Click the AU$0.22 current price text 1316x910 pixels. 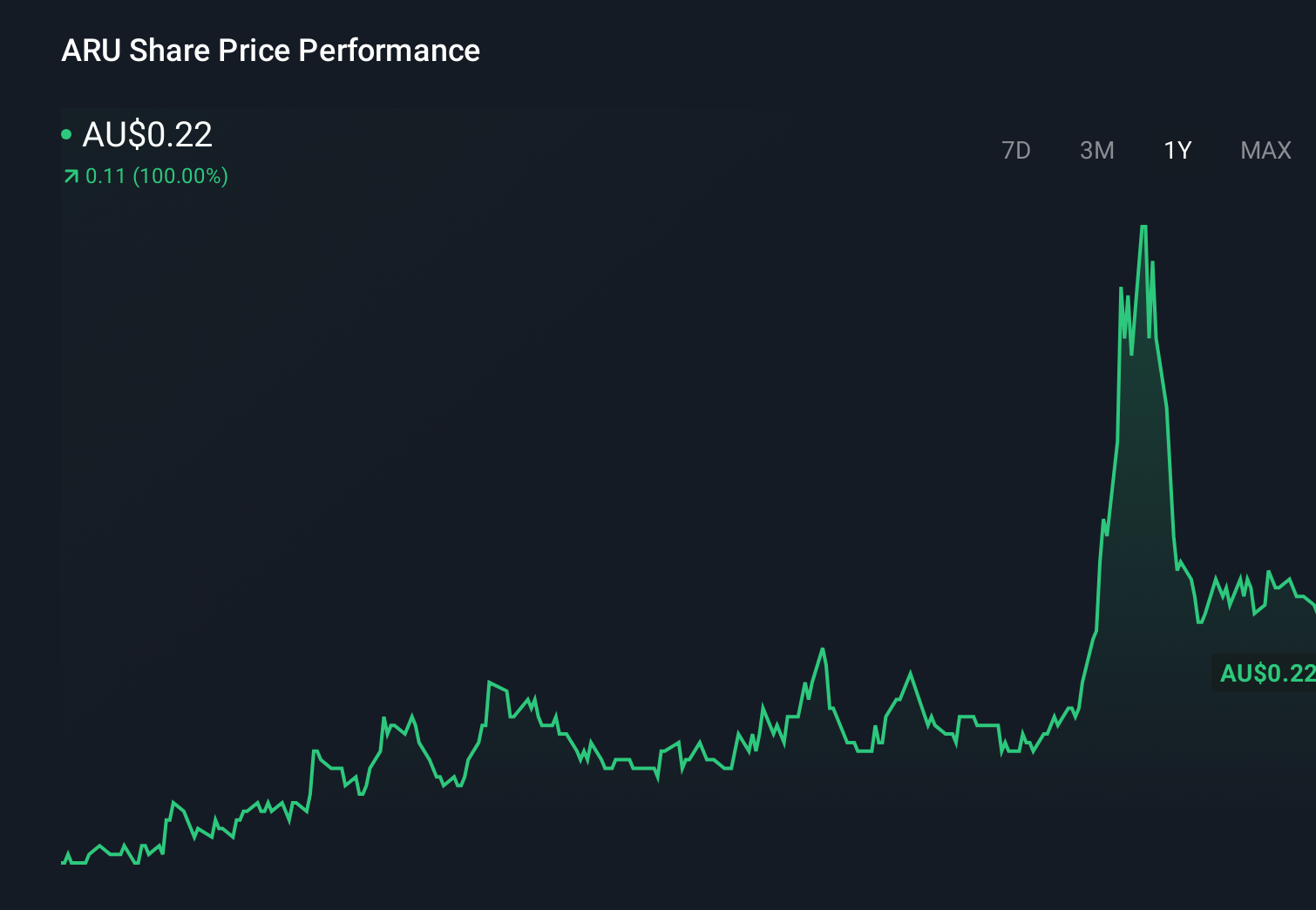click(x=146, y=133)
